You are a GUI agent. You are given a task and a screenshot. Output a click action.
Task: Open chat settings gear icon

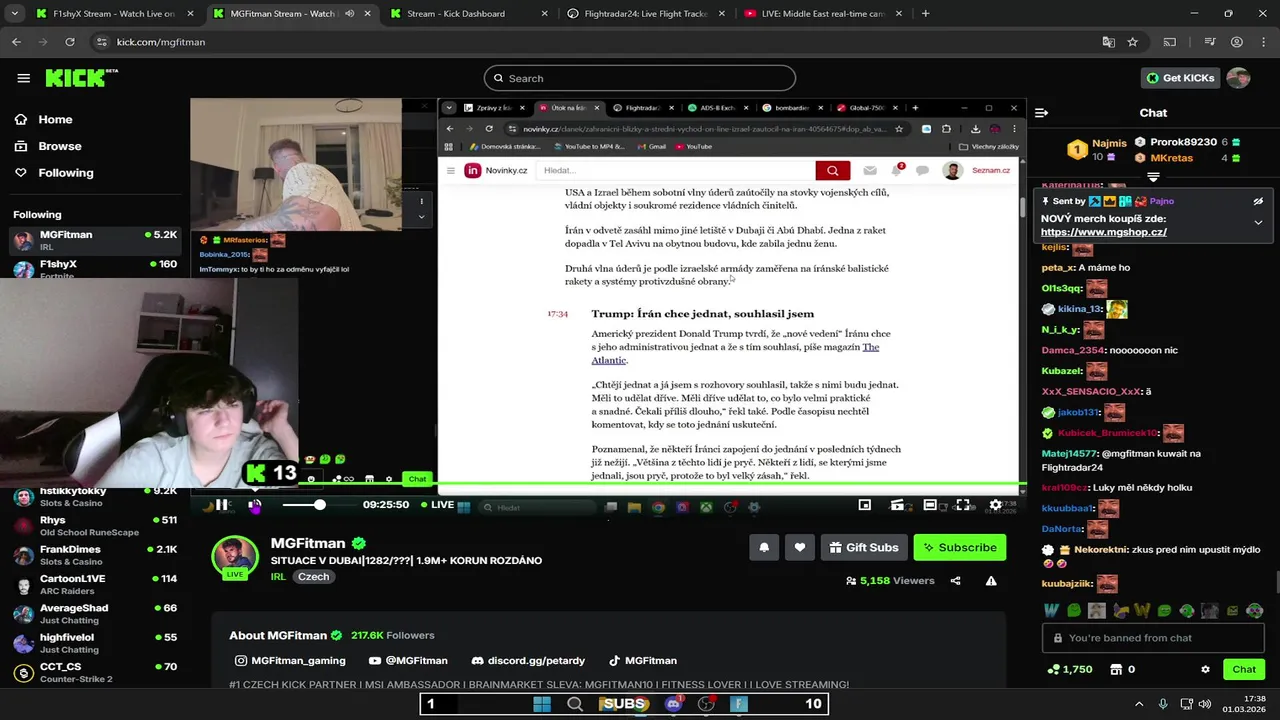(1205, 669)
